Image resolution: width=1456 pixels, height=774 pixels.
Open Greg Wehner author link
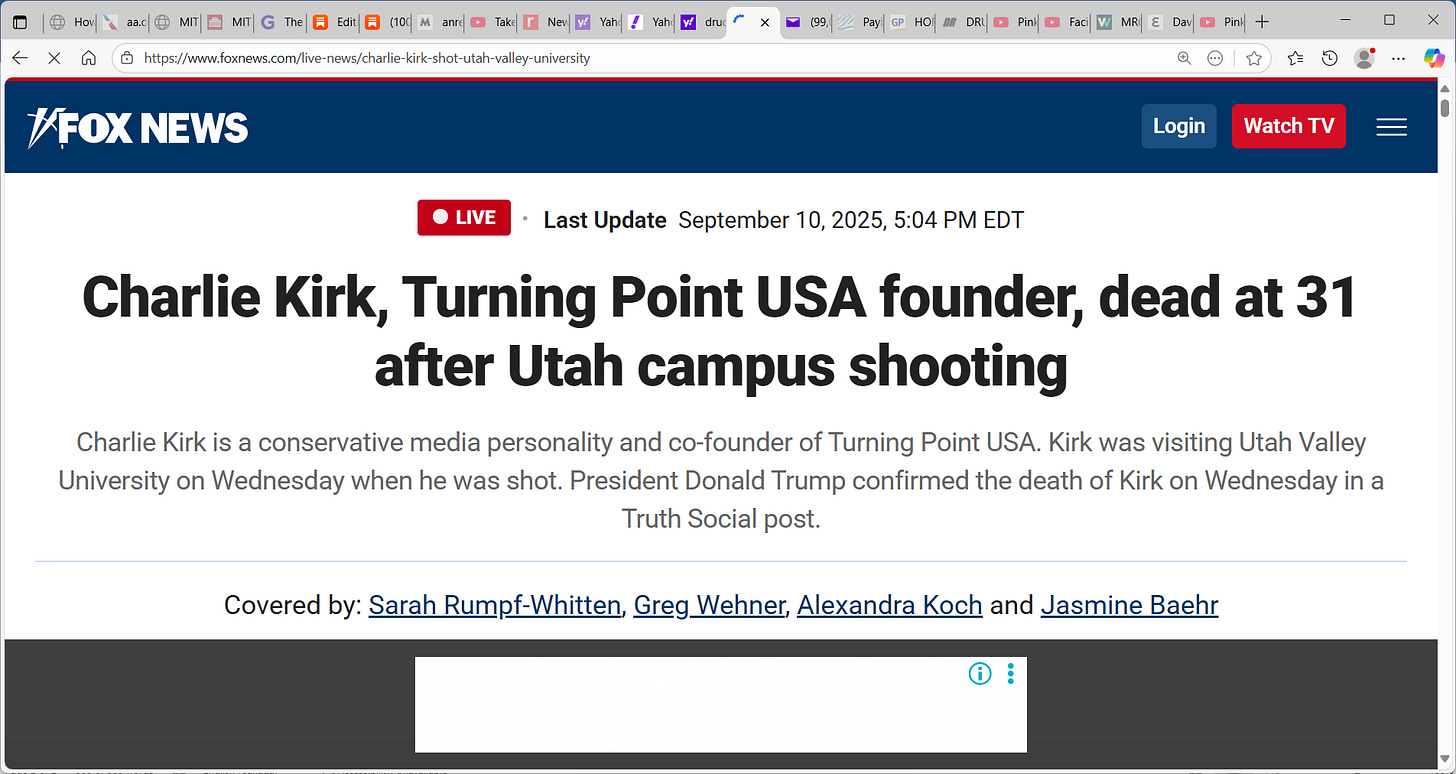point(709,605)
